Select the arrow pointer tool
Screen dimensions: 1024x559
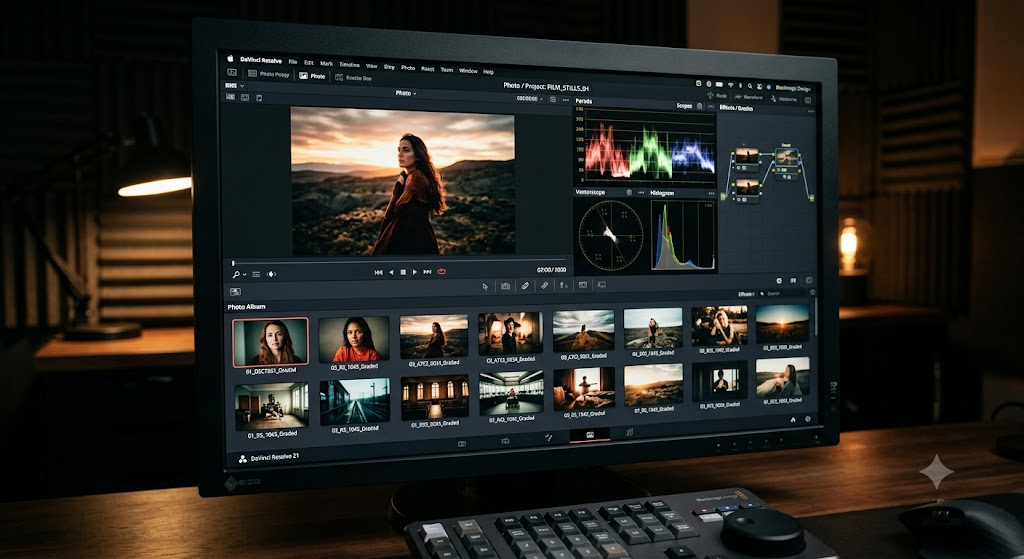point(485,287)
